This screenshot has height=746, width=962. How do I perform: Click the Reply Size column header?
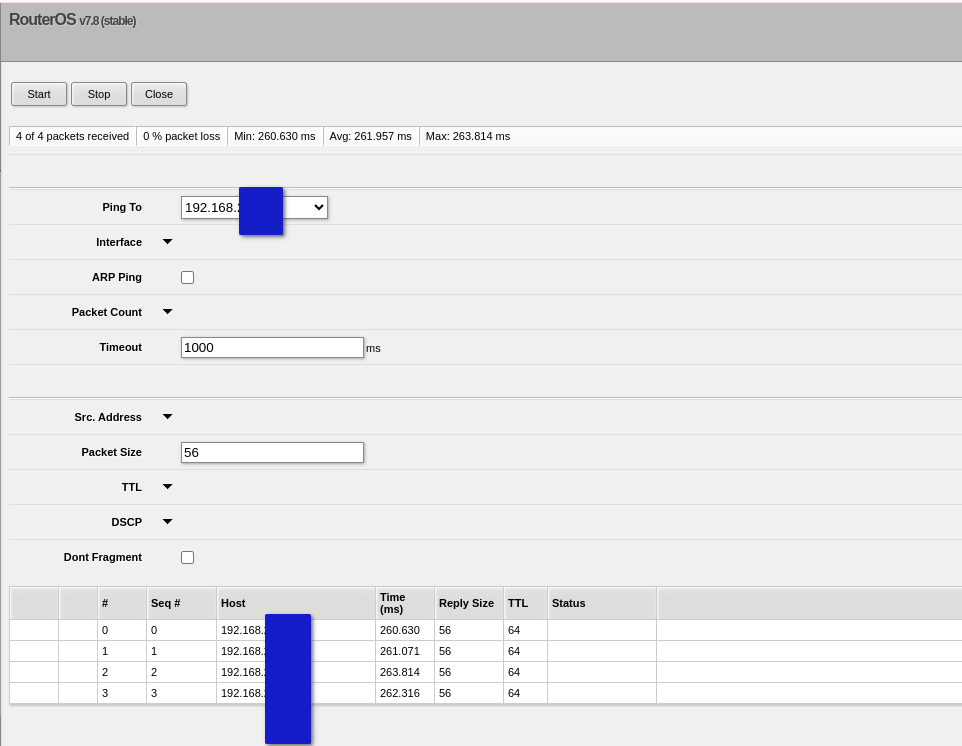click(467, 603)
